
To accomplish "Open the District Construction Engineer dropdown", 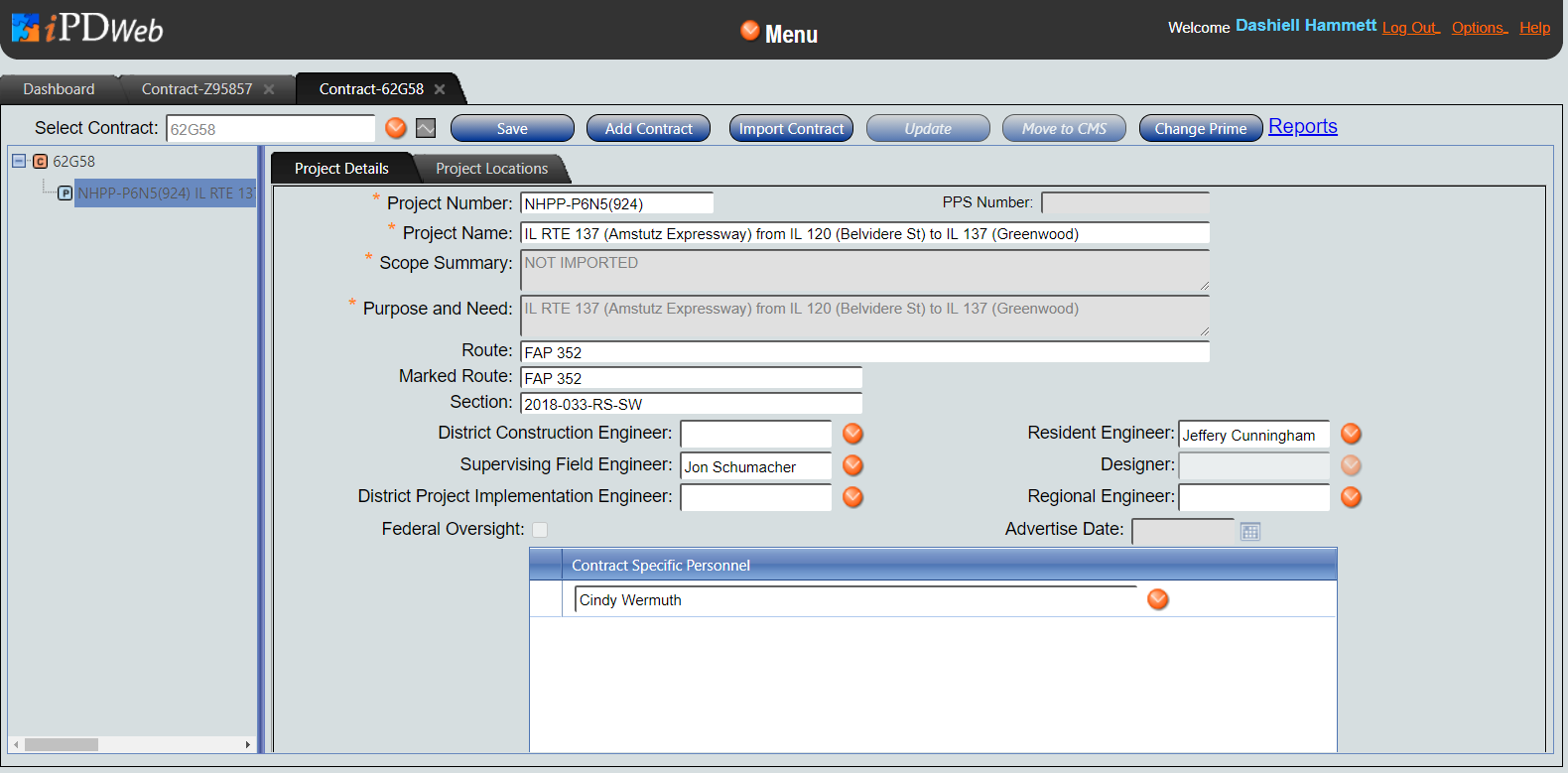I will (852, 434).
